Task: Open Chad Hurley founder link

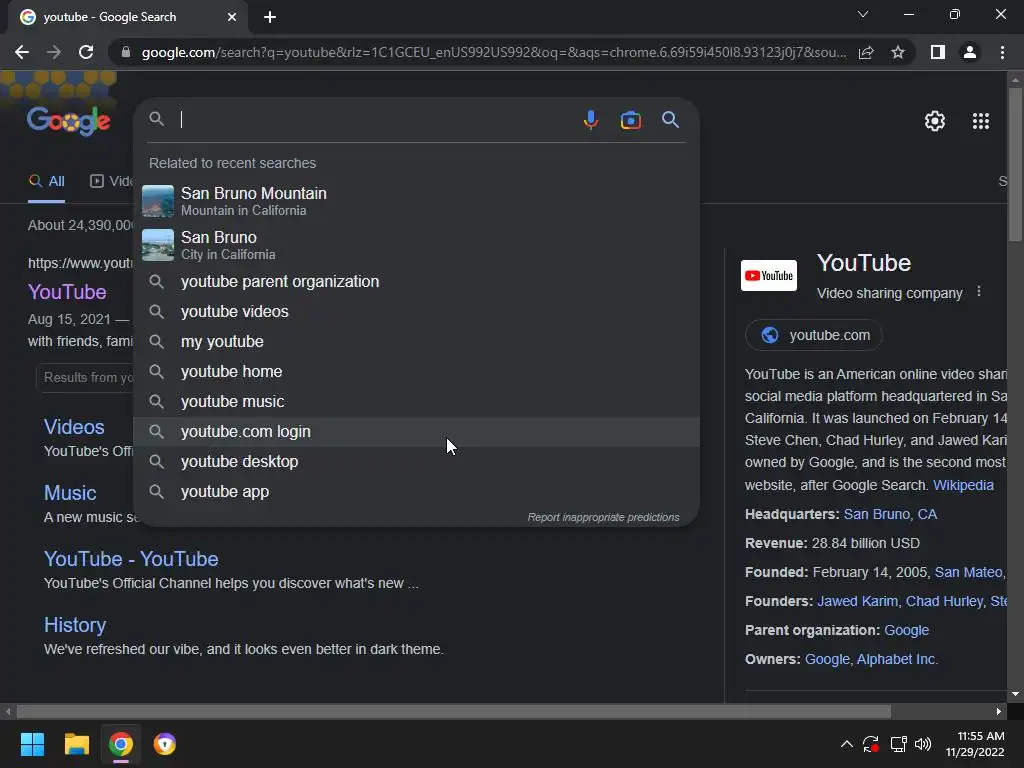Action: coord(946,601)
